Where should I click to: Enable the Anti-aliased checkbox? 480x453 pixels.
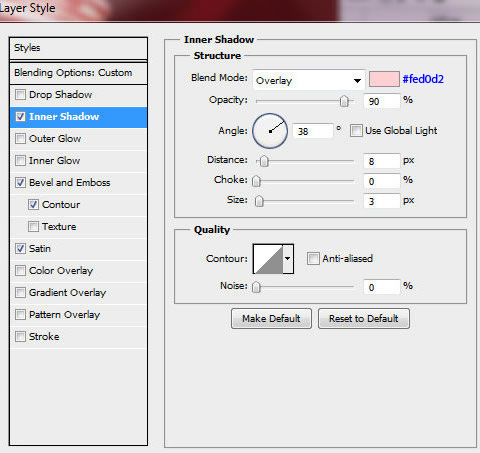(x=313, y=259)
